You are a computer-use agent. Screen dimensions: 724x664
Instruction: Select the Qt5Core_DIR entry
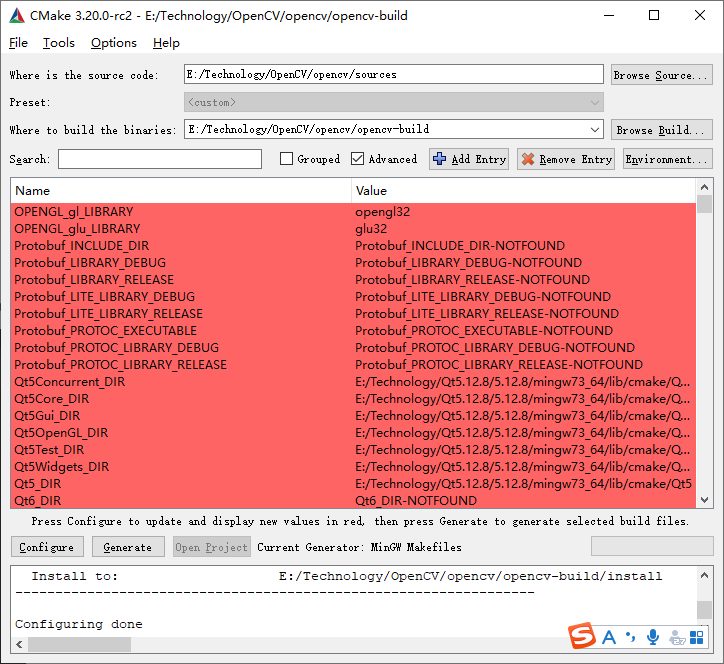(52, 399)
